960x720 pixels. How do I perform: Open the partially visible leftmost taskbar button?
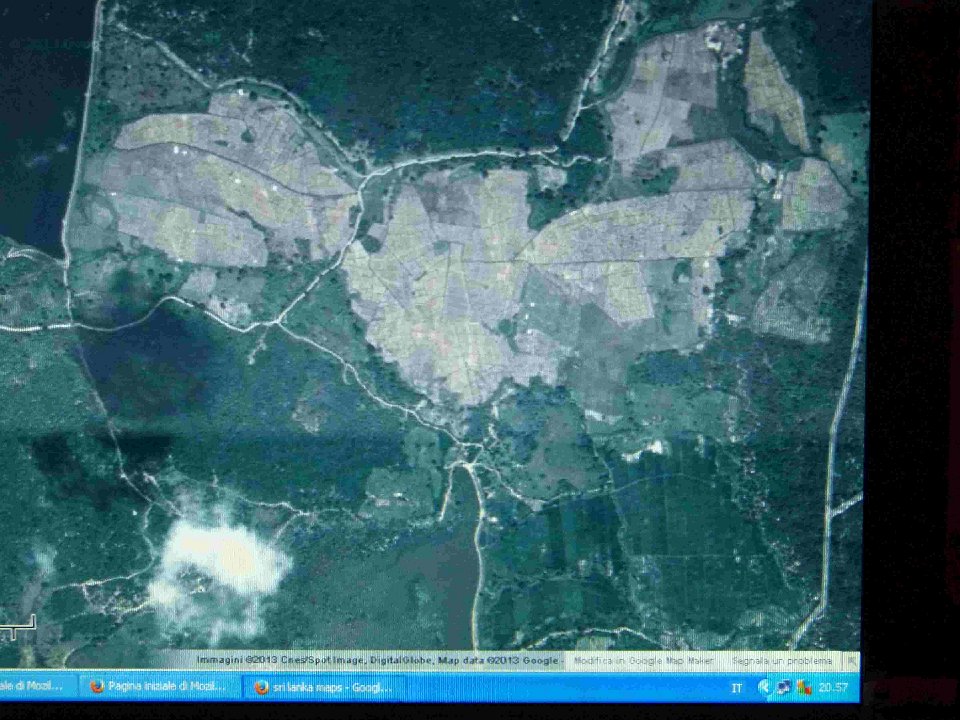click(x=33, y=688)
